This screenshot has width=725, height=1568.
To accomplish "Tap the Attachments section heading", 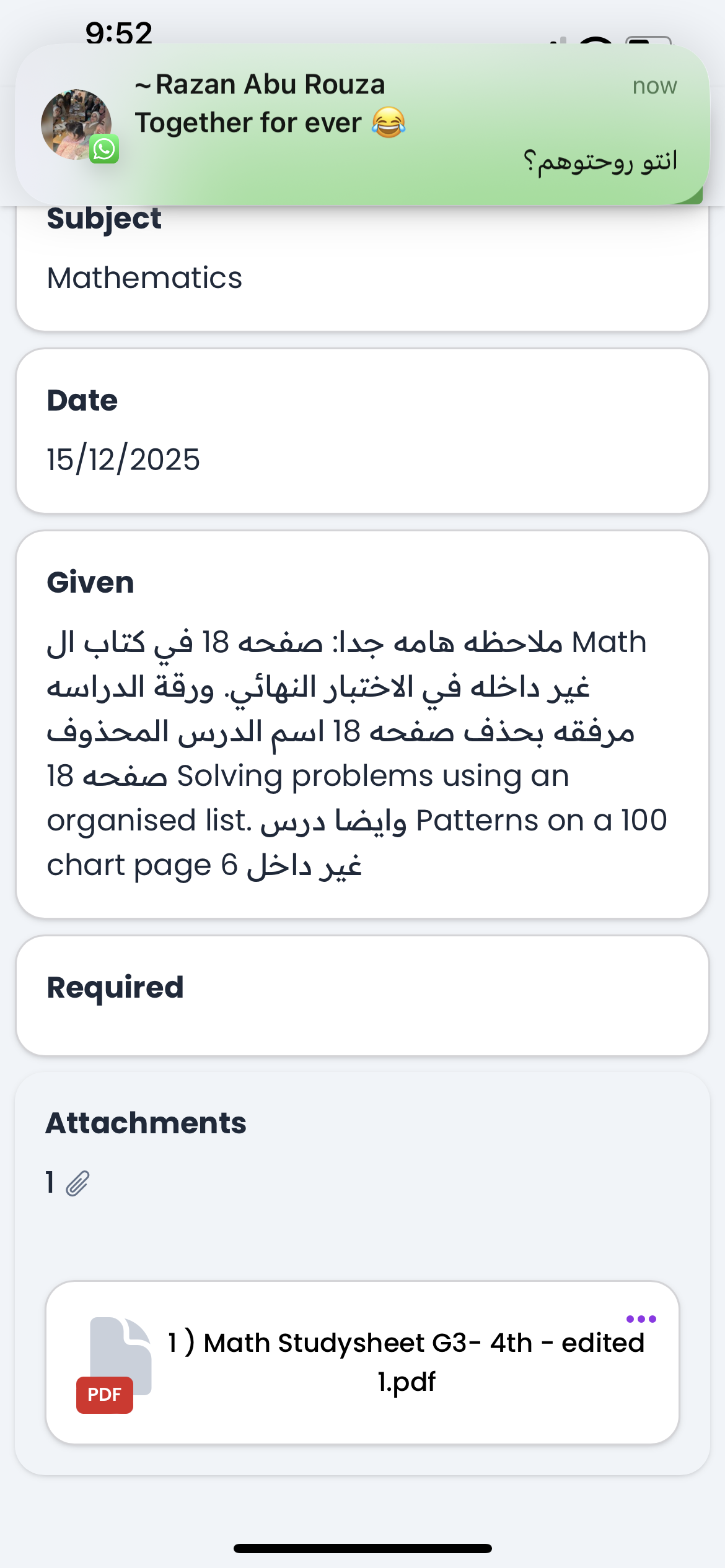I will 146,1123.
